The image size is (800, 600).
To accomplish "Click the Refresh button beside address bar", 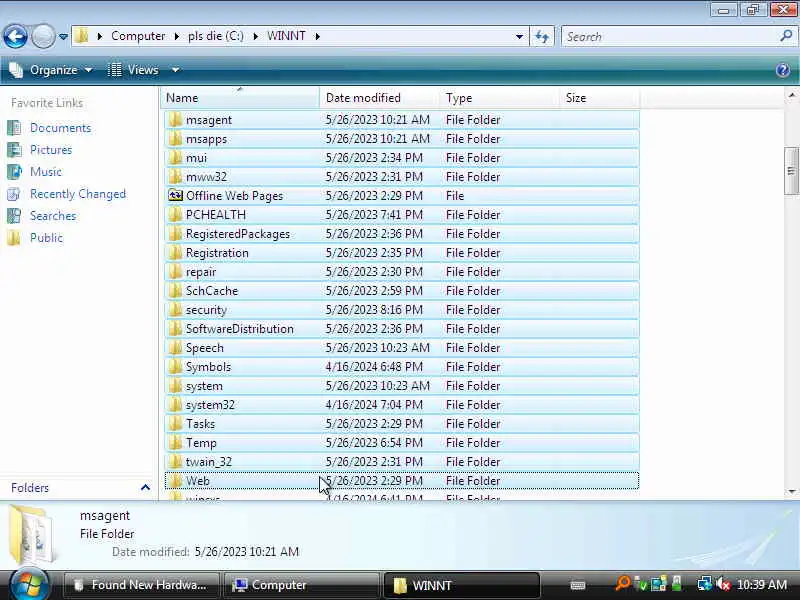I will 542,36.
